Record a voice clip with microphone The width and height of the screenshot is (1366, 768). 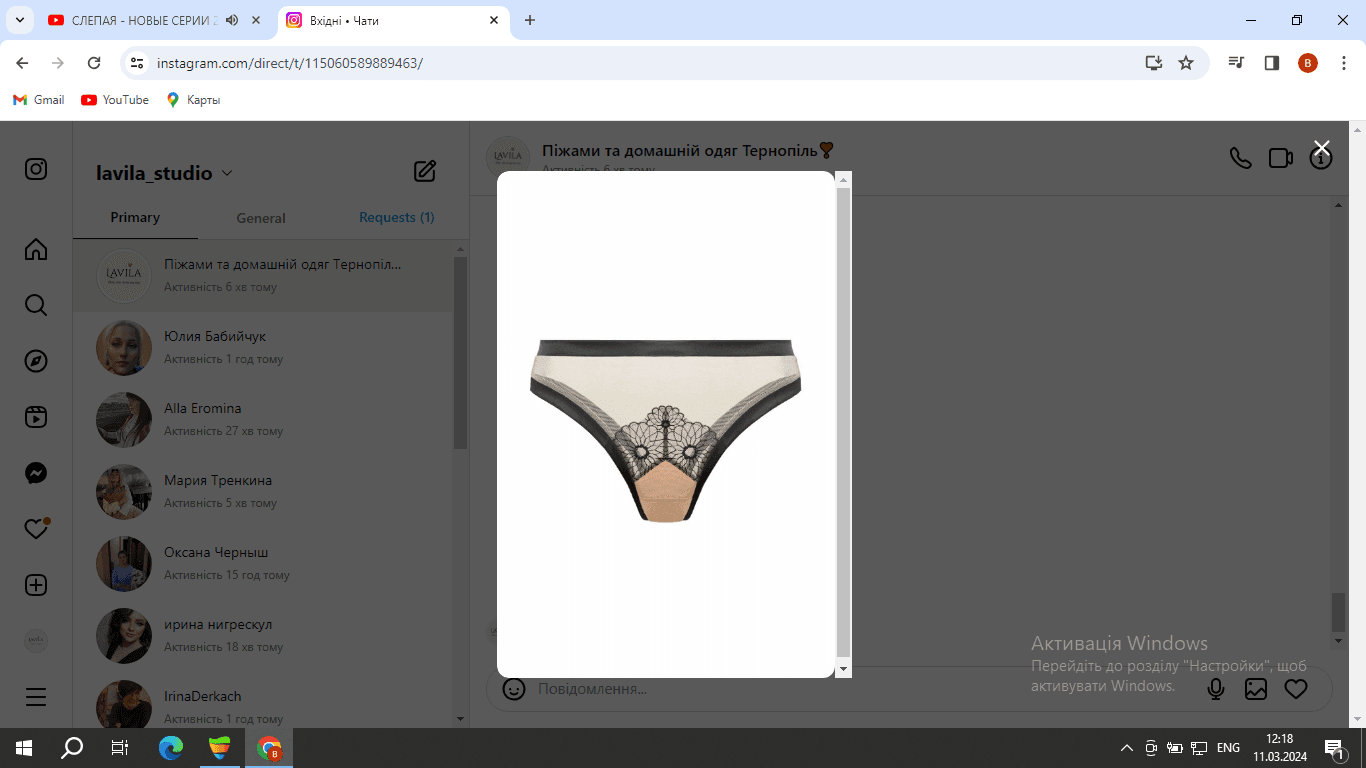tap(1216, 689)
